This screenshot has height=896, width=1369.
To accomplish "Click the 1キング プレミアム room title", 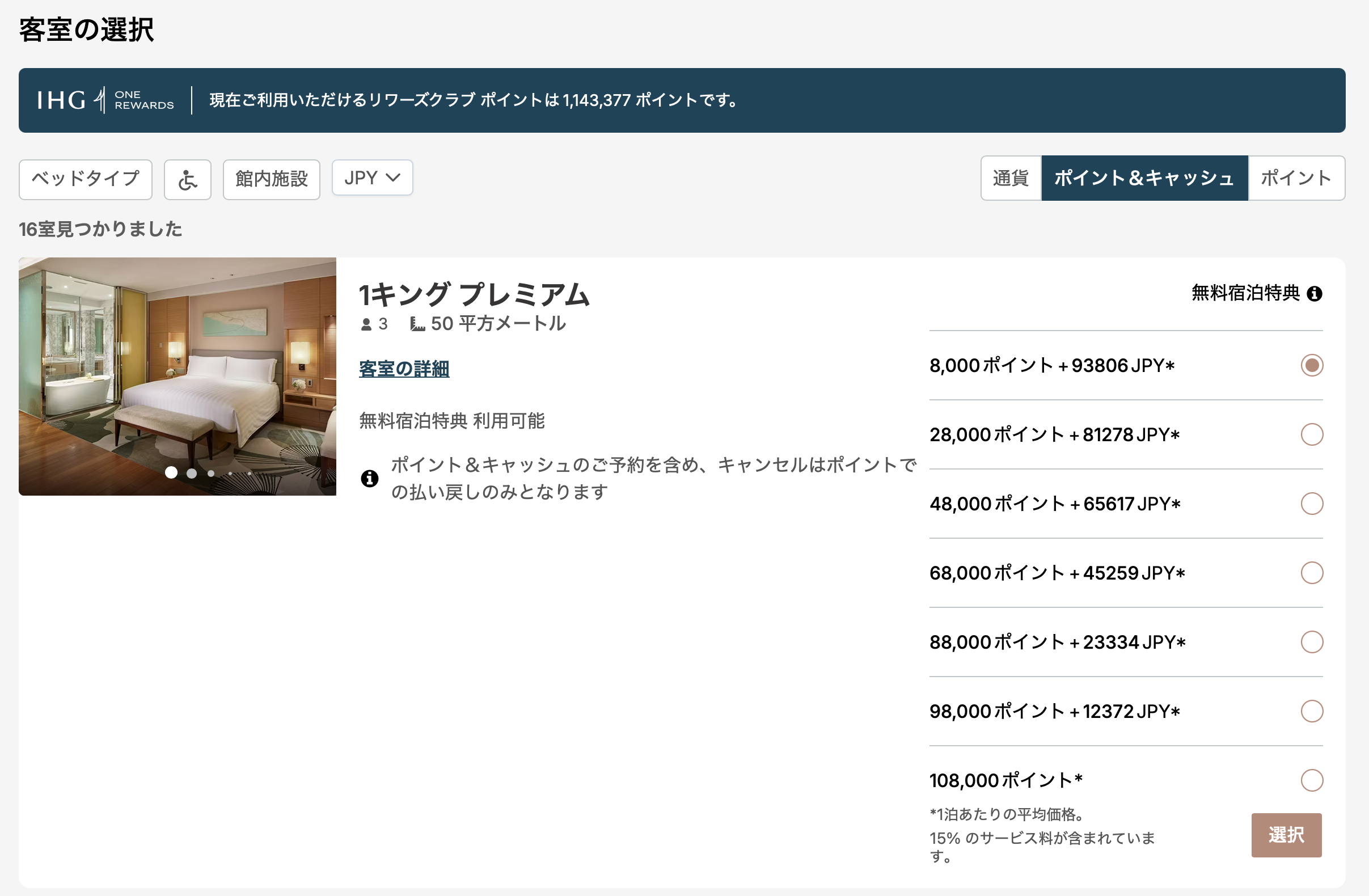I will (x=475, y=294).
